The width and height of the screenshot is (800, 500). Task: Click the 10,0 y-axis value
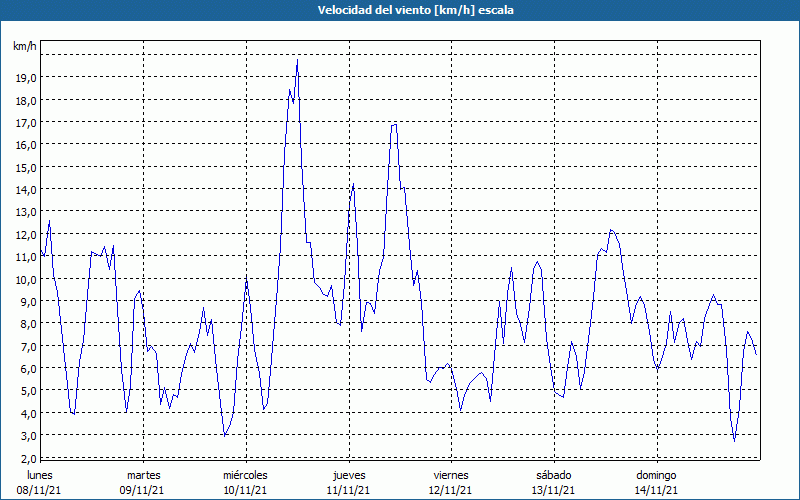click(x=26, y=279)
